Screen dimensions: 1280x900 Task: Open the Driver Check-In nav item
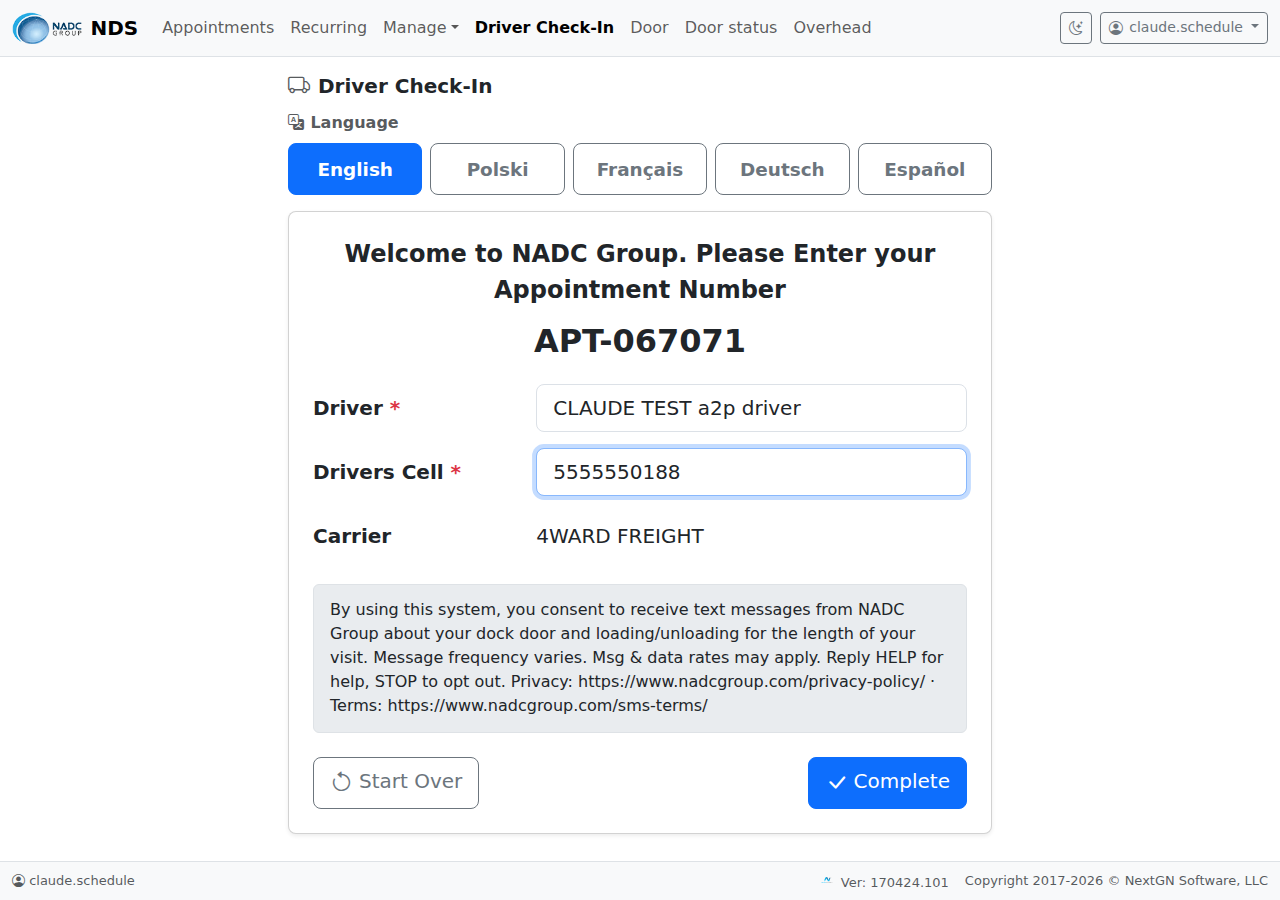[544, 28]
